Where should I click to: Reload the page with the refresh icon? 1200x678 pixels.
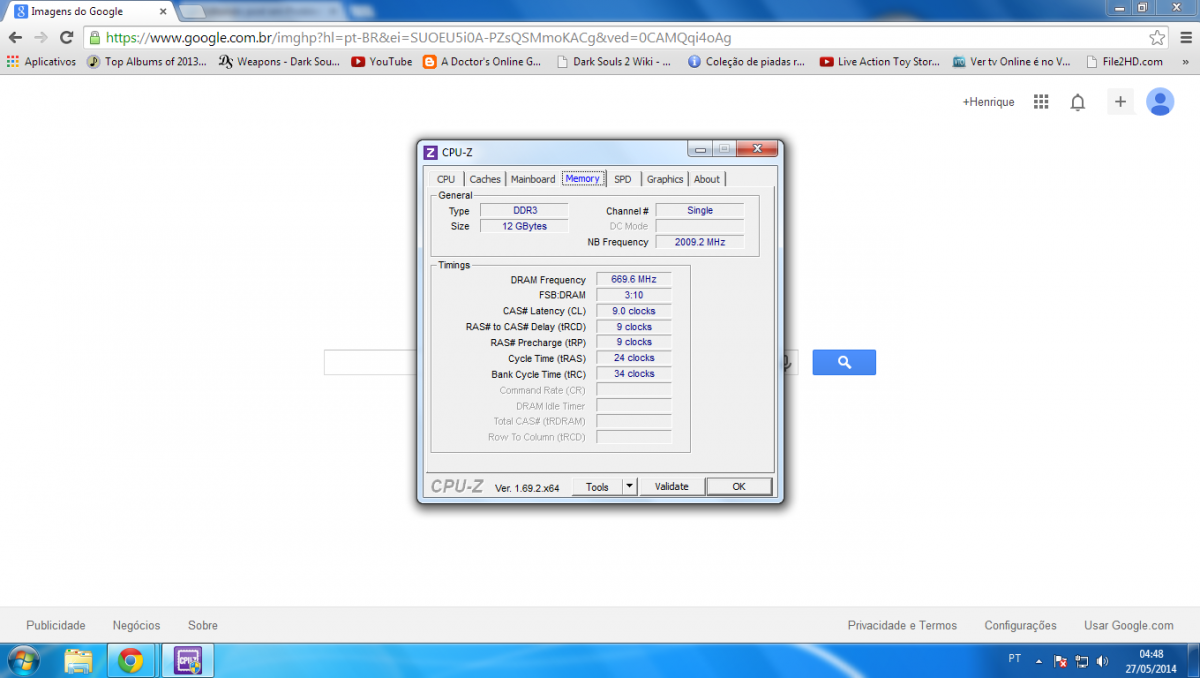tap(67, 37)
